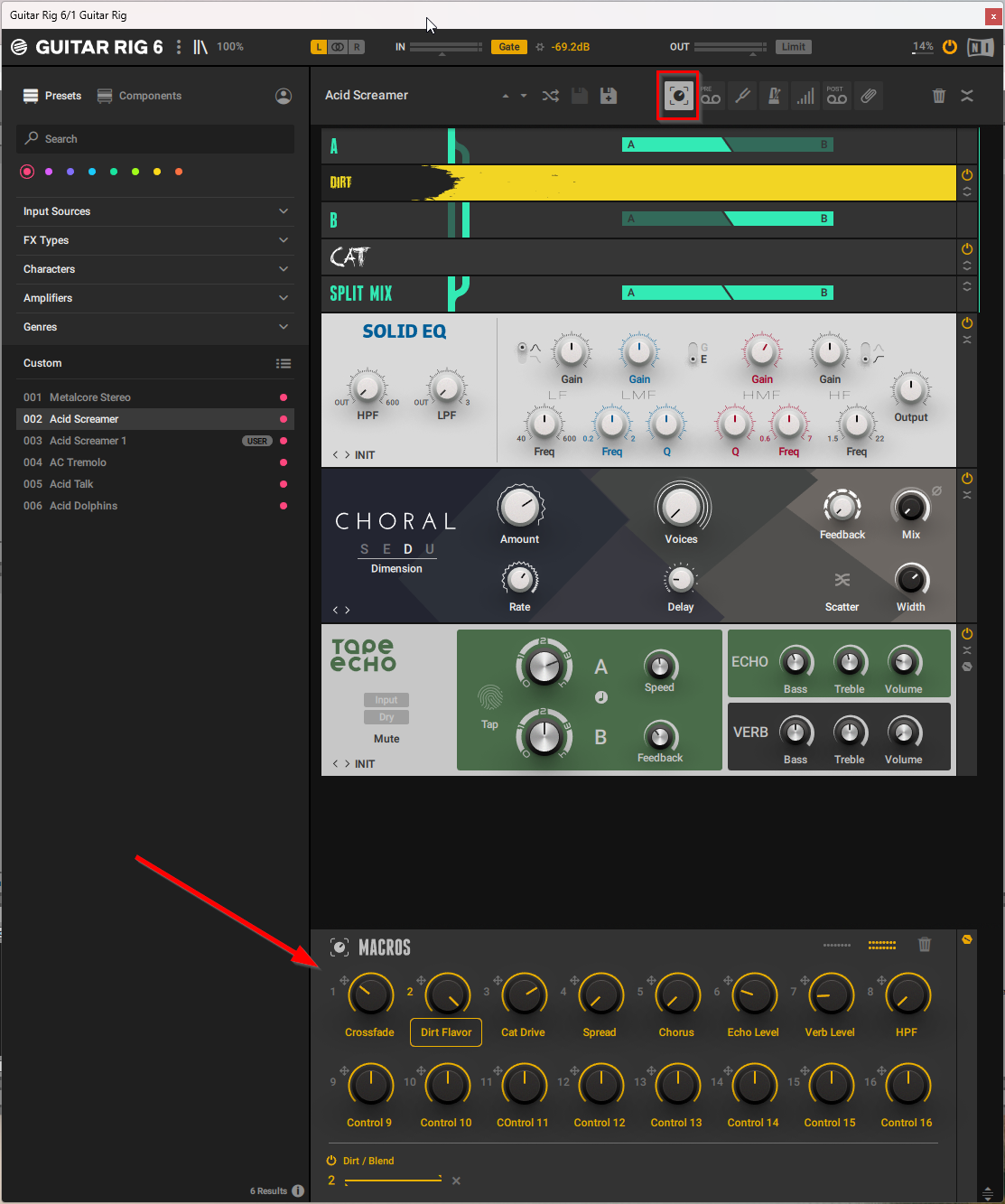Screen dimensions: 1005x1204
Task: Toggle the noise Gate
Action: (509, 47)
